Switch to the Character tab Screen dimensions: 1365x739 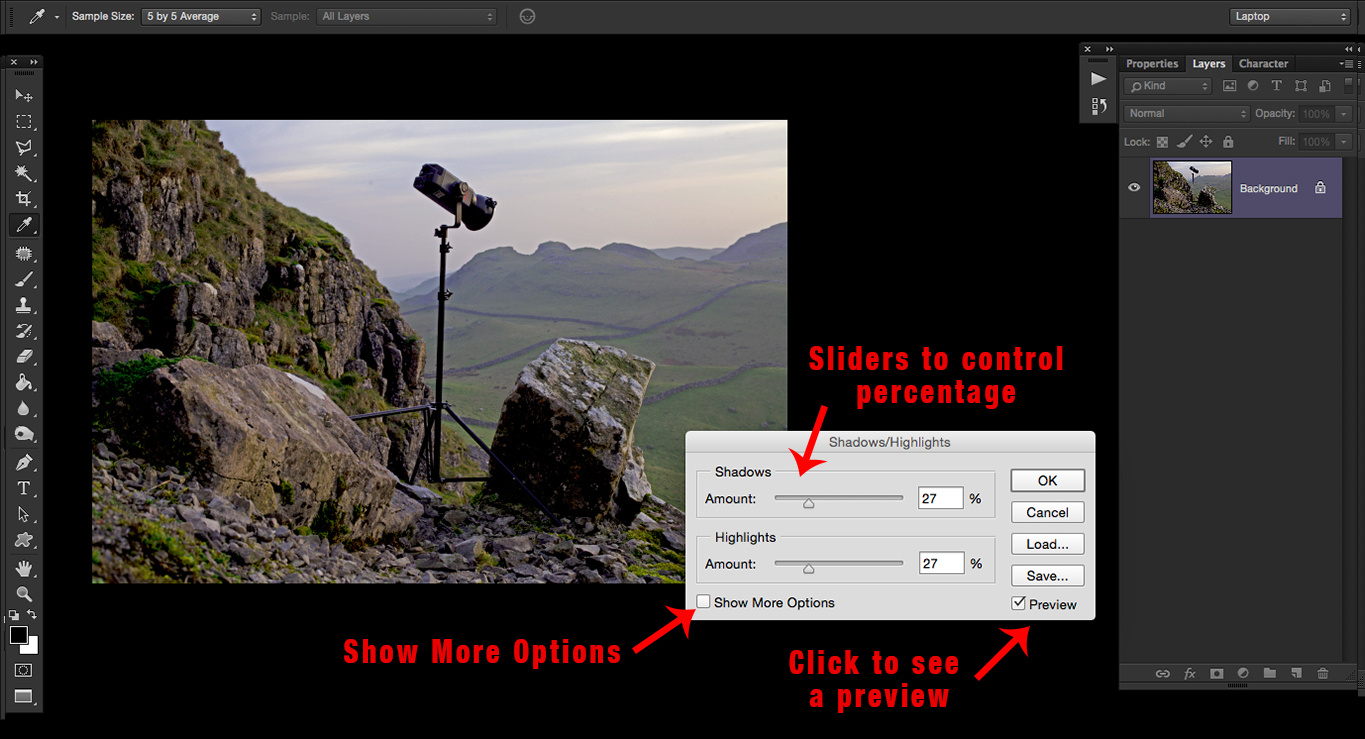coord(1263,64)
